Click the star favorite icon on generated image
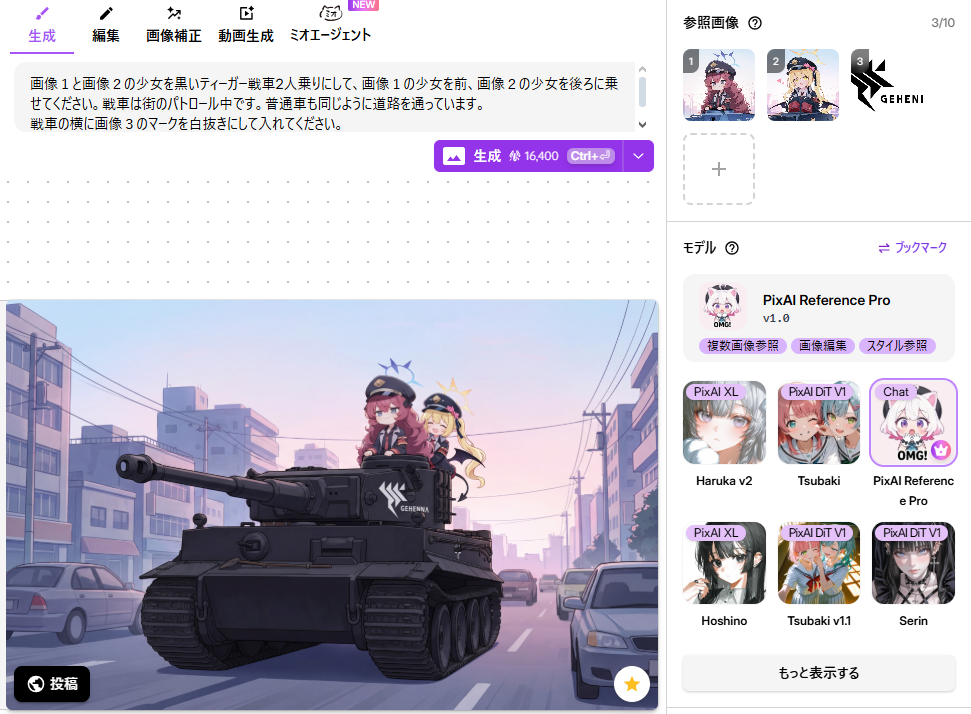Viewport: 971px width, 714px height. click(x=632, y=684)
